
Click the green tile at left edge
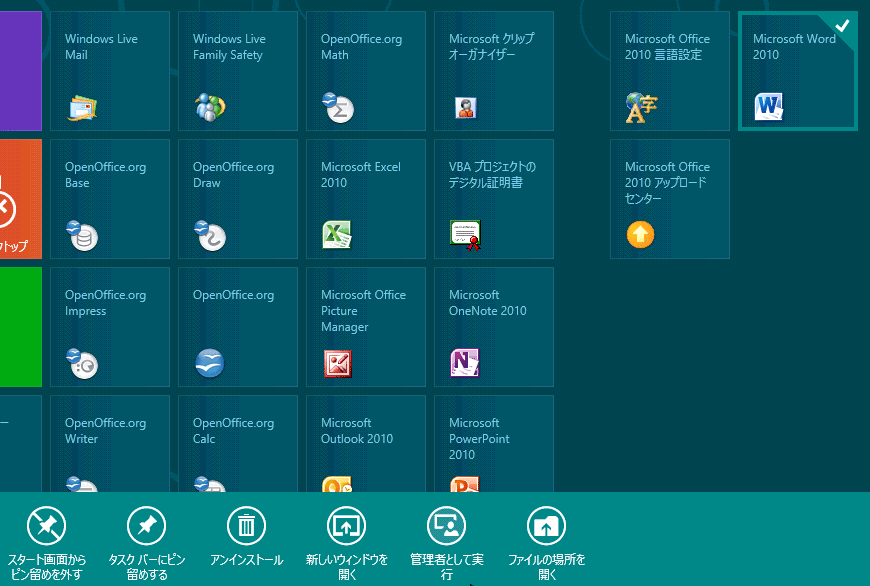[21, 327]
